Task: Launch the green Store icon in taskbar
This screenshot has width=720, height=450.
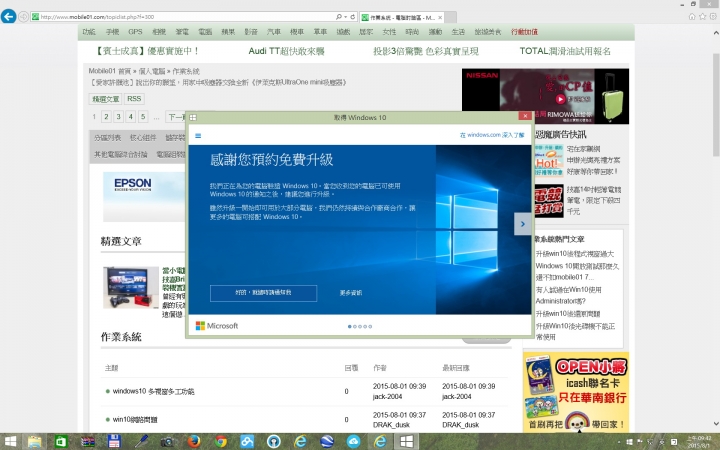Action: point(61,442)
